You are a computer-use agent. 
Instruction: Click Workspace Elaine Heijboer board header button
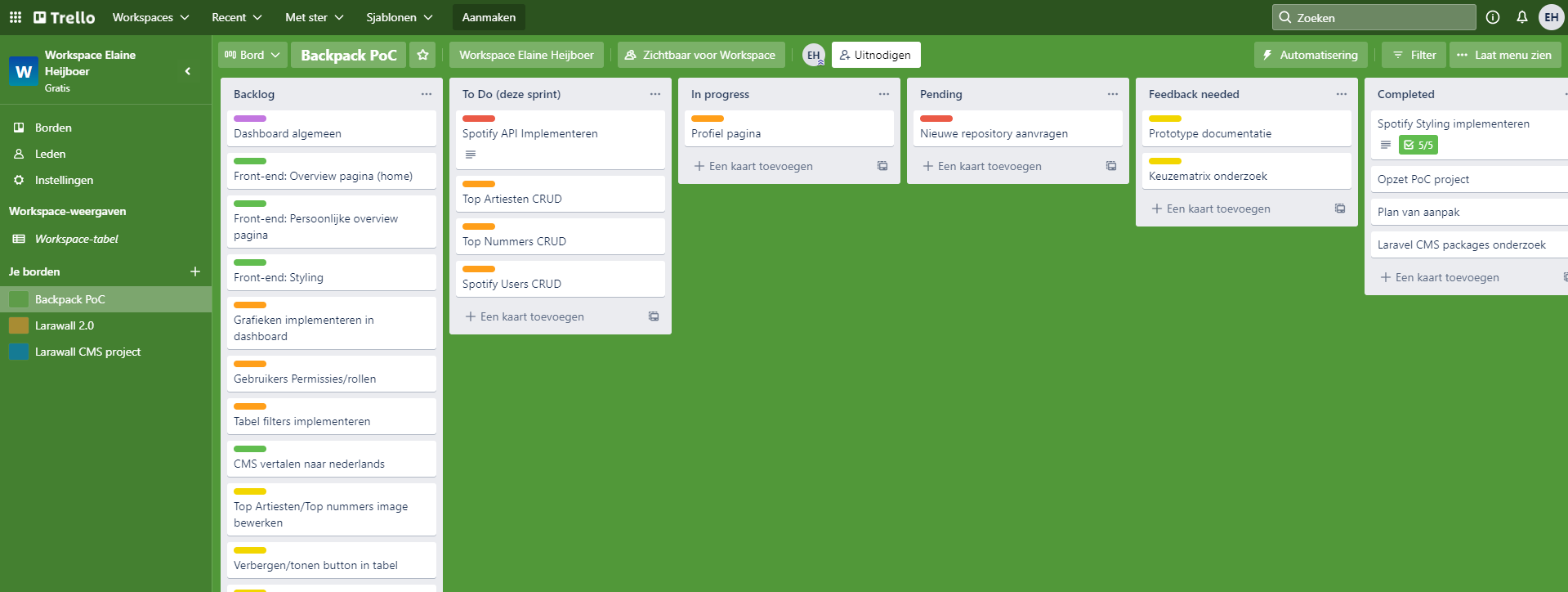tap(526, 55)
